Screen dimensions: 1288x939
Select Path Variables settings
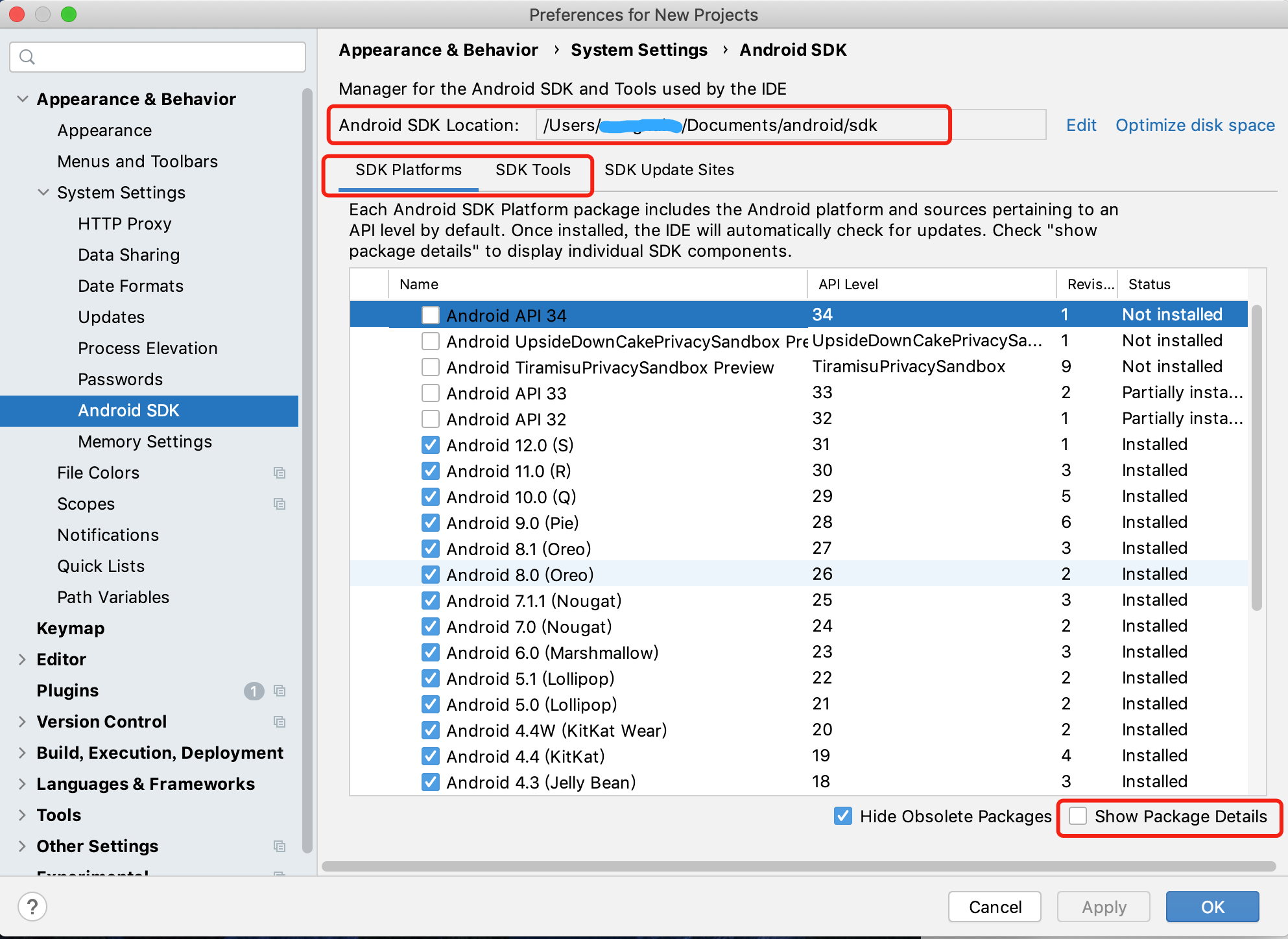click(x=113, y=597)
